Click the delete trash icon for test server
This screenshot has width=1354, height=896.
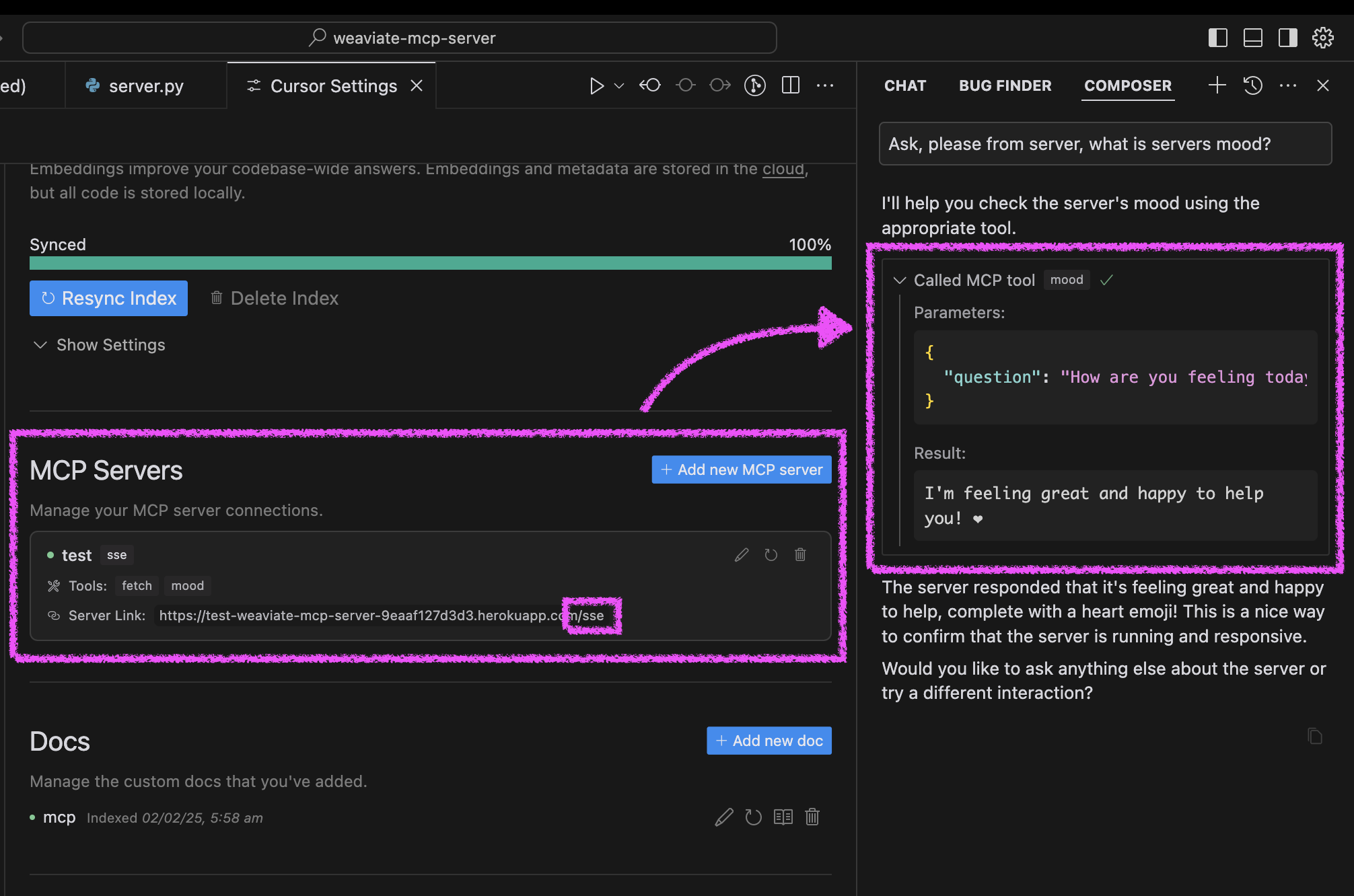(800, 554)
